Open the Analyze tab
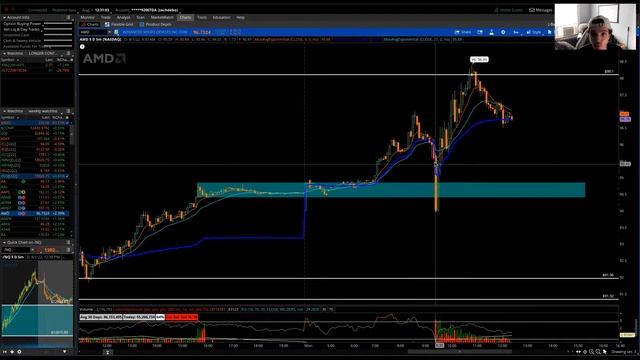Screen dimensions: 640x360 click(x=123, y=18)
